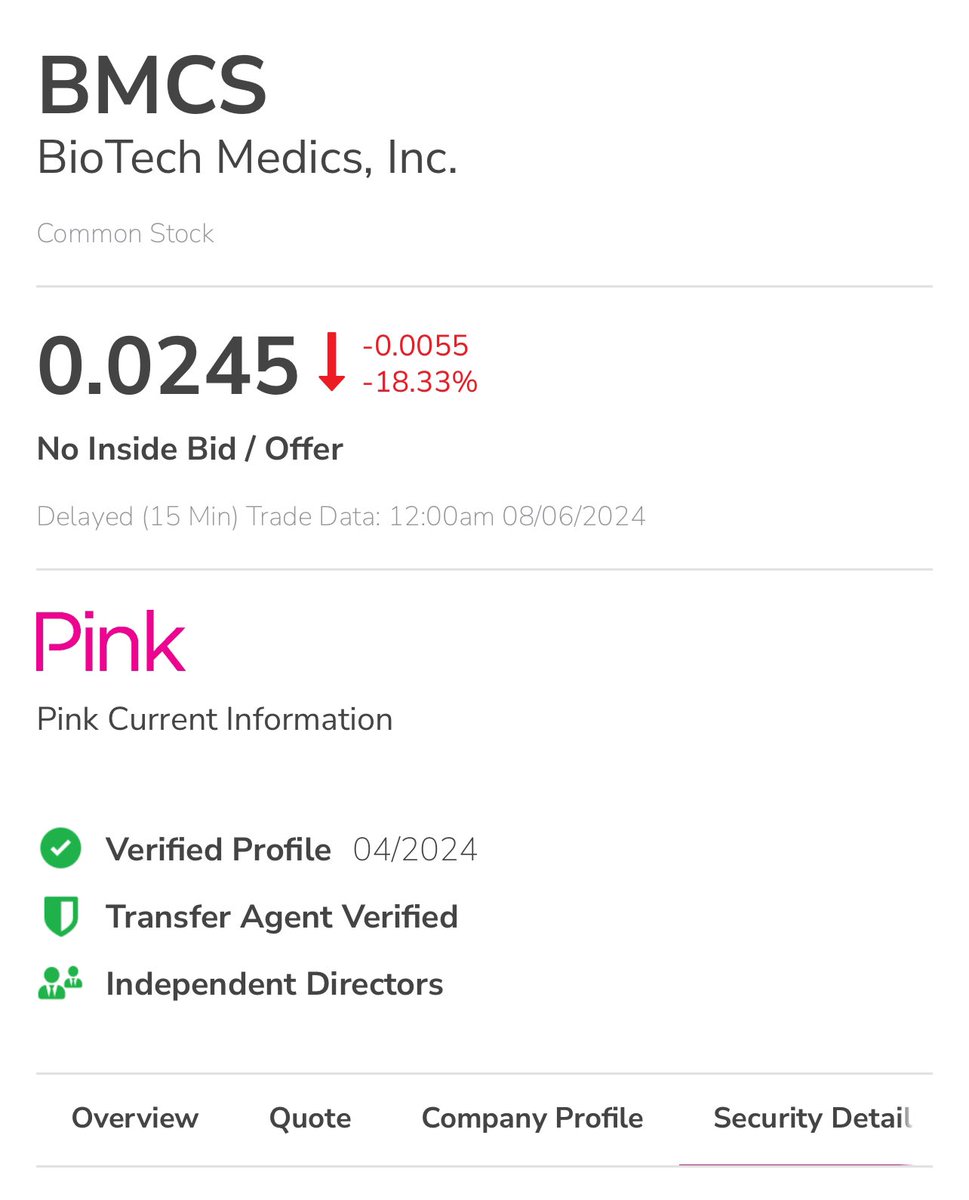This screenshot has width=969, height=1200.
Task: Switch to the Quote tab
Action: (x=310, y=1118)
